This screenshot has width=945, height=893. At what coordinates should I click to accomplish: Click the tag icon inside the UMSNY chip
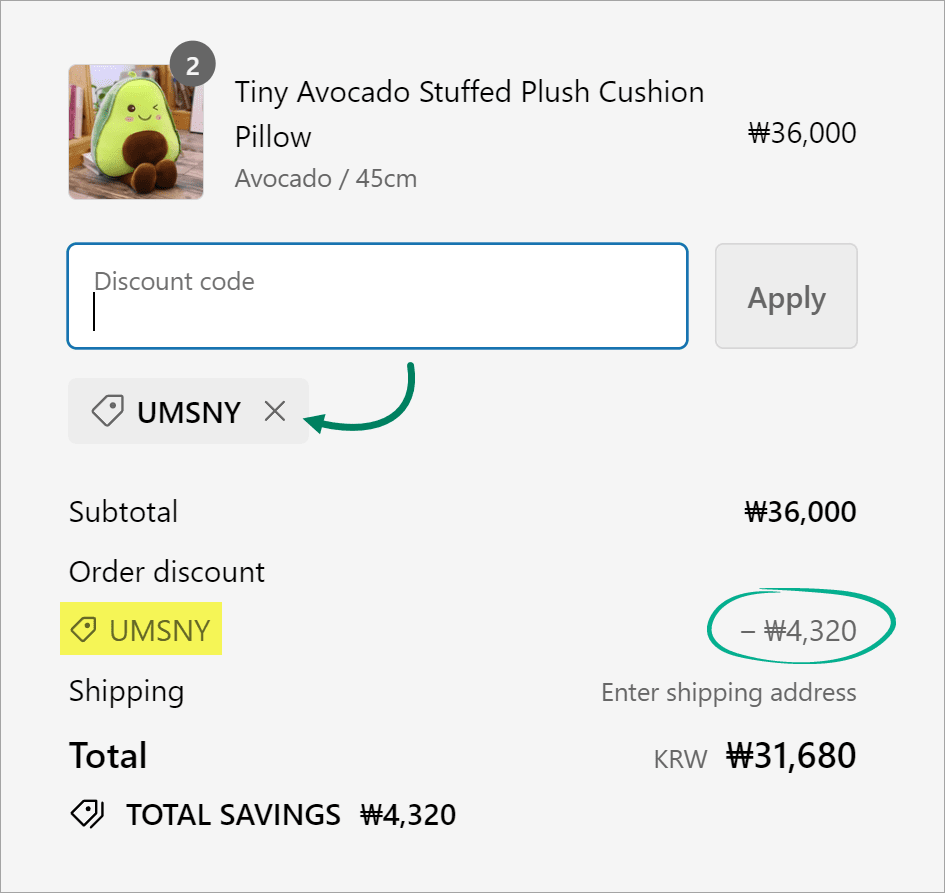click(x=107, y=411)
